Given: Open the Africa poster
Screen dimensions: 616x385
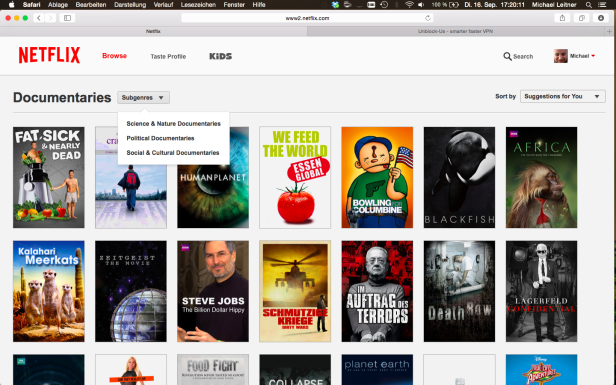Looking at the screenshot, I should coord(541,177).
